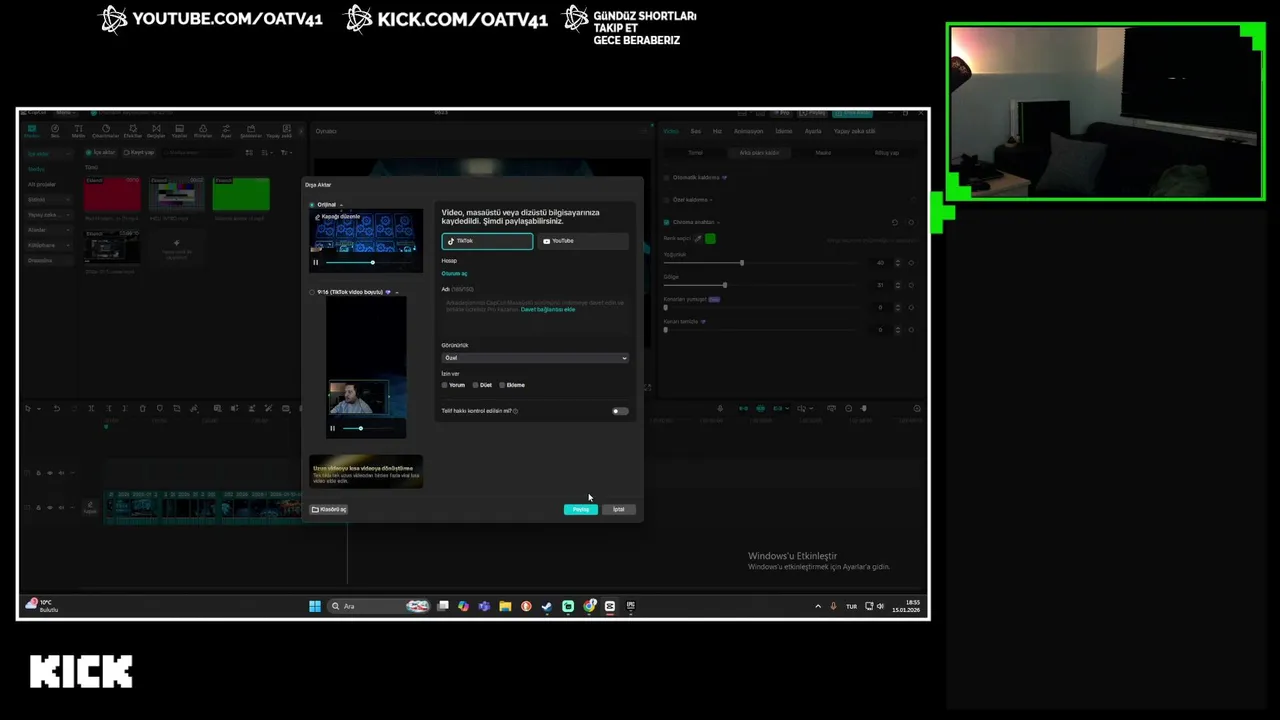Open Steam from the taskbar
The width and height of the screenshot is (1280, 720).
click(x=547, y=606)
